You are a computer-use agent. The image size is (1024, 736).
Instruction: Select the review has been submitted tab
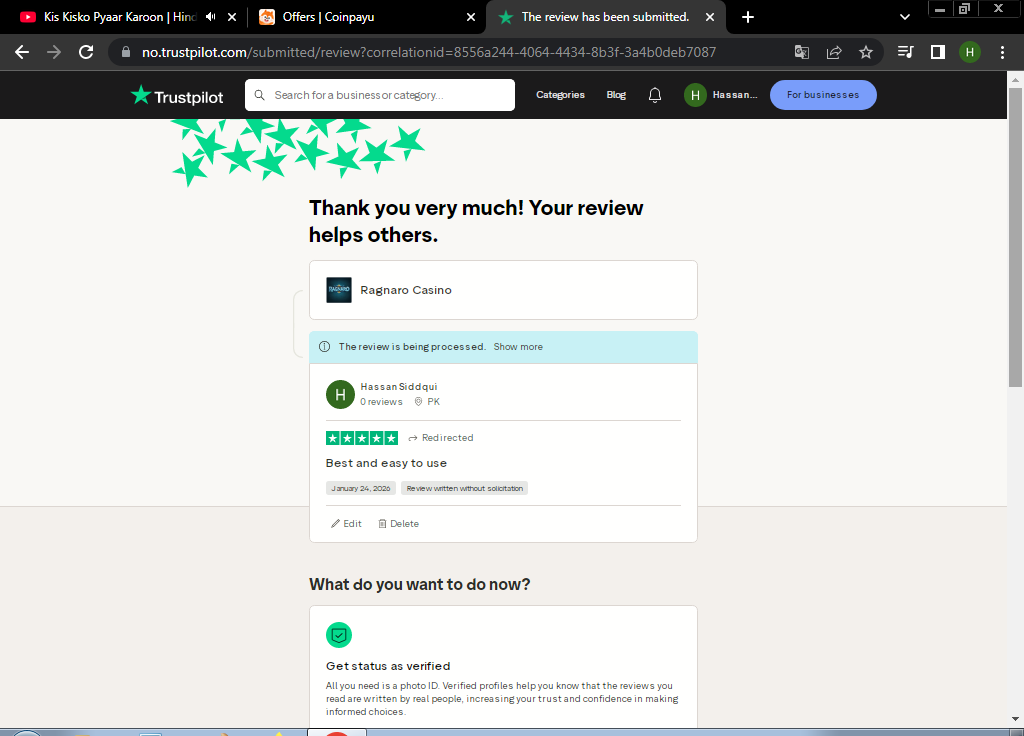point(605,17)
